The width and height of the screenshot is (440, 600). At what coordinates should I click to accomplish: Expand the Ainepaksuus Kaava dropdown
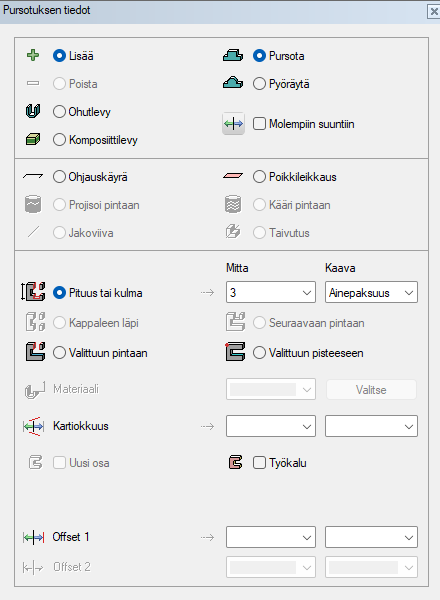point(371,292)
